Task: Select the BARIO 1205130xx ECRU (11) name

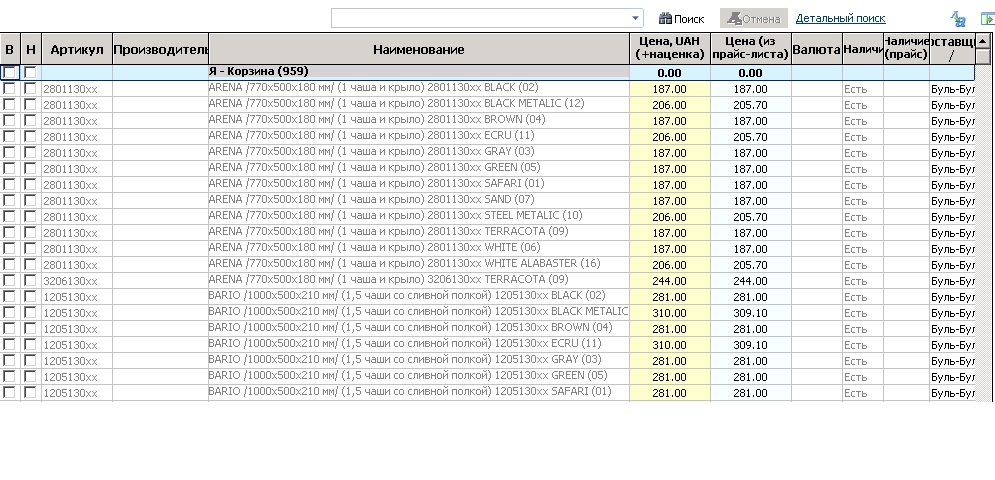Action: pyautogui.click(x=405, y=343)
